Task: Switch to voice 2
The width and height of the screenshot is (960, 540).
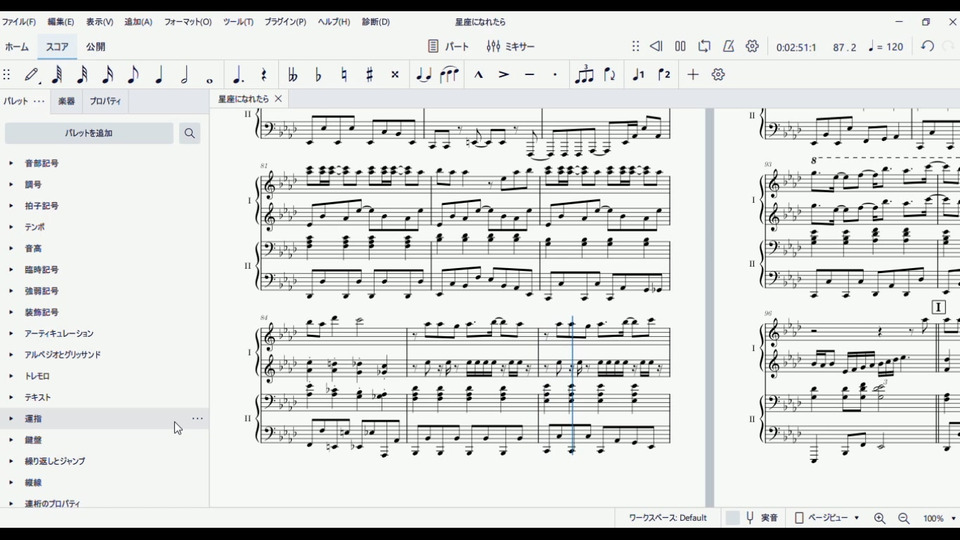Action: coord(664,75)
